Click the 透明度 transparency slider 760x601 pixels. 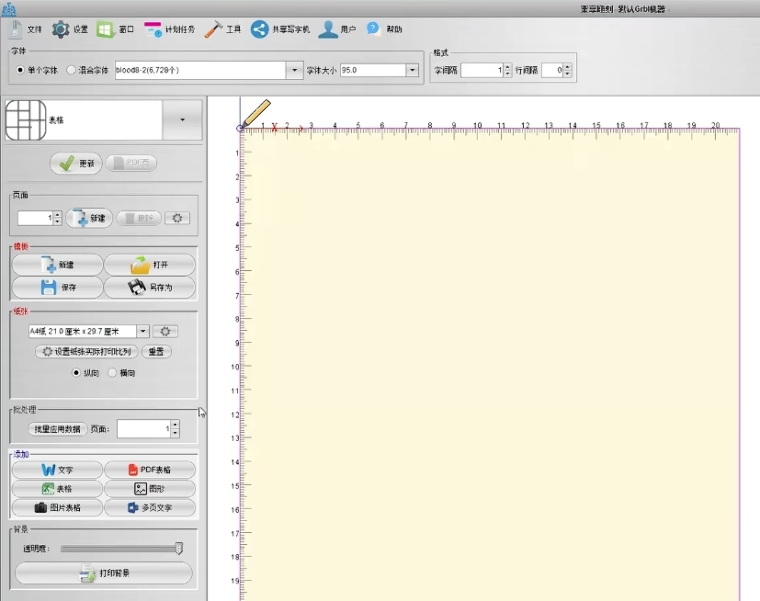120,548
